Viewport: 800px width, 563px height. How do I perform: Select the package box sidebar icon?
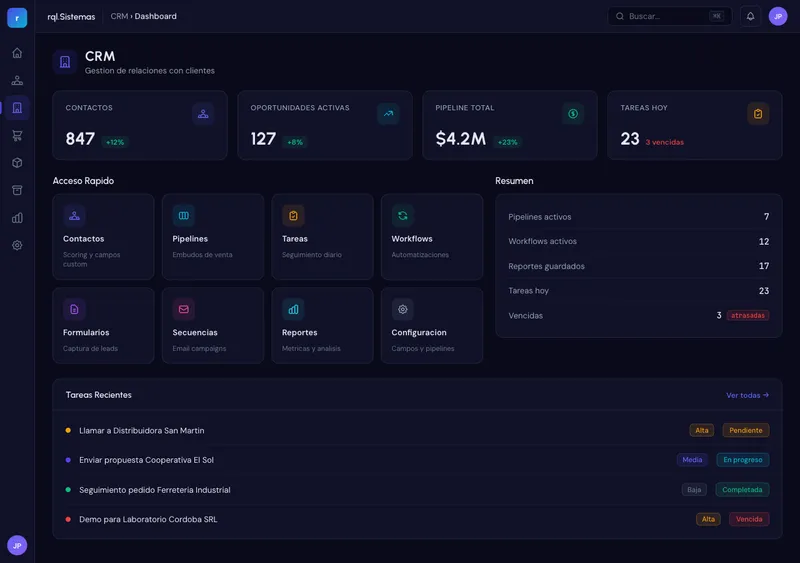(x=17, y=163)
